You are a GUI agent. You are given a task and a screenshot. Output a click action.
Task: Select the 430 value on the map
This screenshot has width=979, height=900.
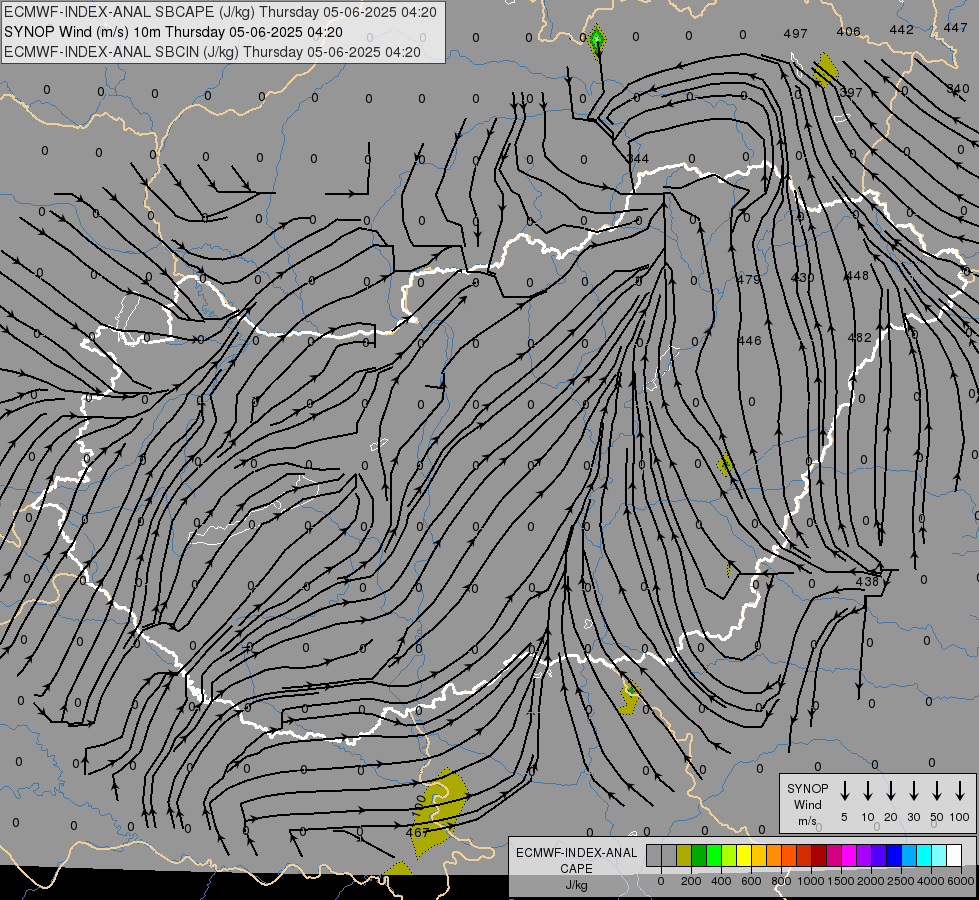point(802,277)
